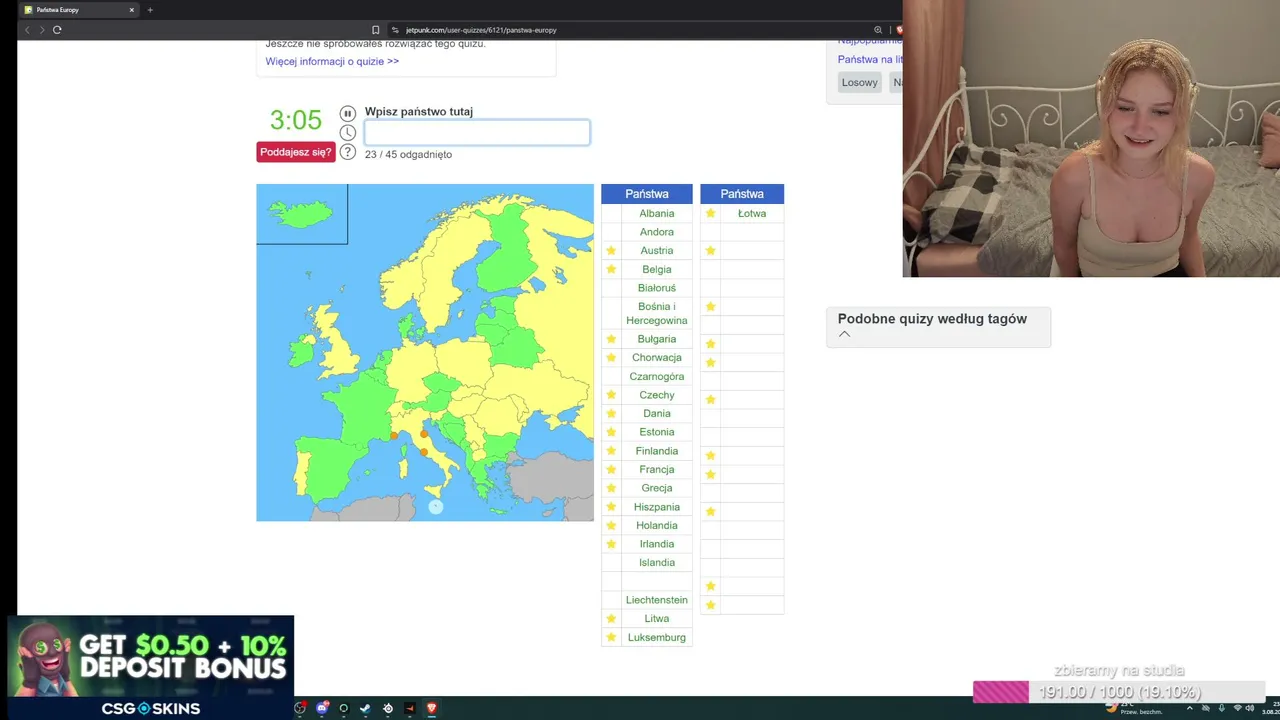This screenshot has height=720, width=1280.
Task: Click the Iceland inset on the map
Action: tap(302, 214)
